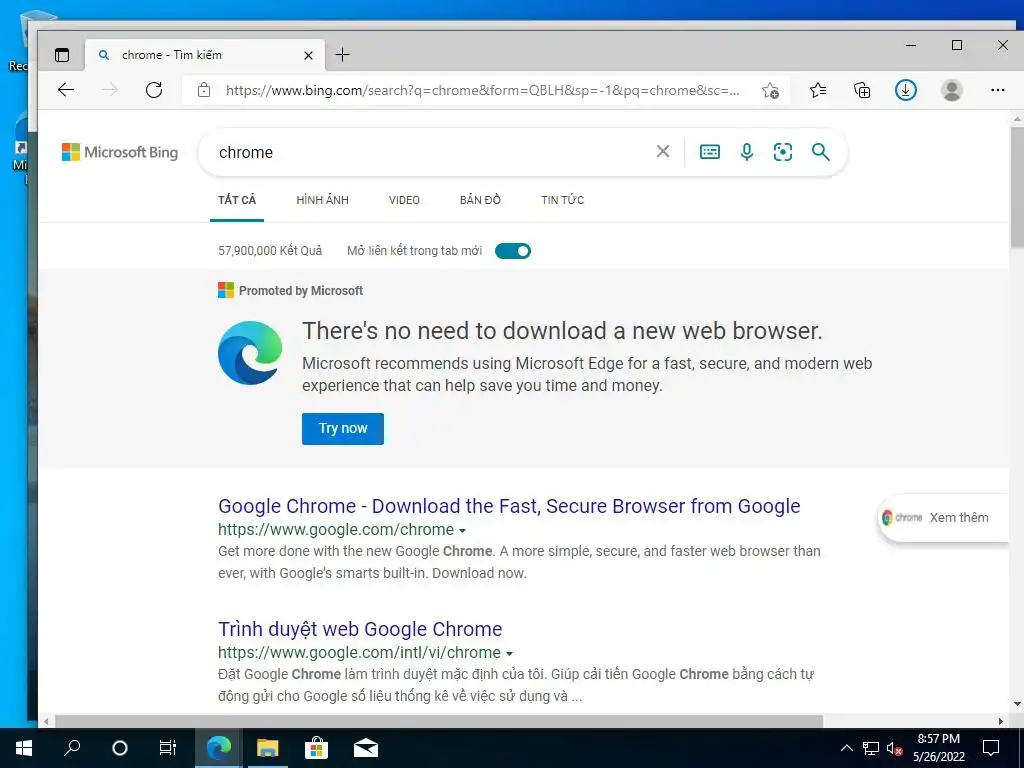
Task: Click the horizontal scrollbar at page bottom
Action: click(x=438, y=721)
